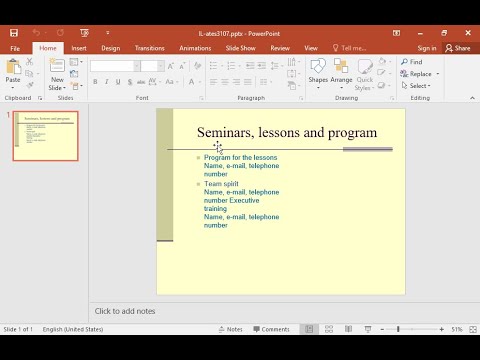Toggle Align Left paragraph
This screenshot has width=480, height=360.
pos(213,82)
